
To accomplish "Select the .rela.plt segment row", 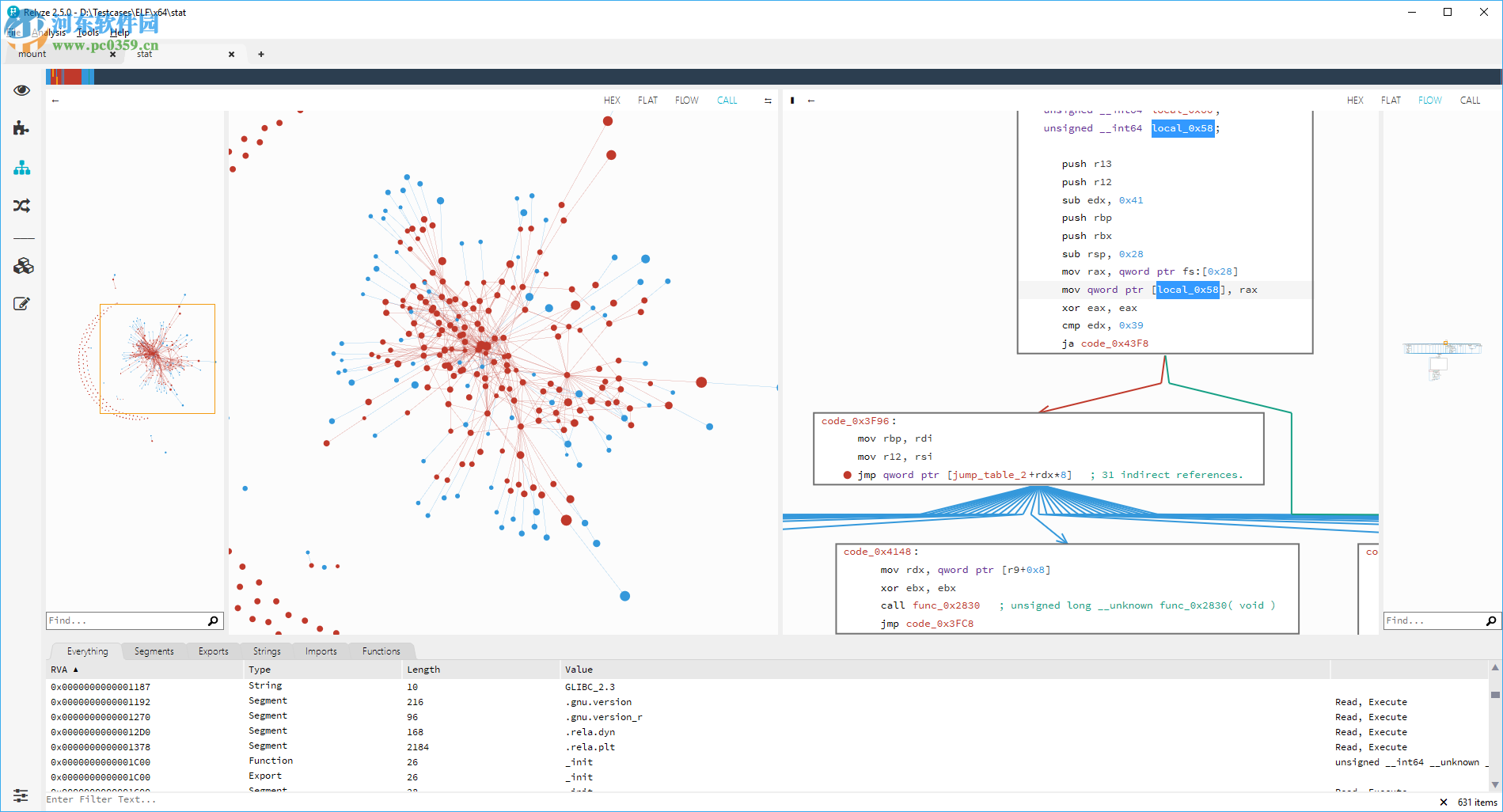I will [x=768, y=747].
